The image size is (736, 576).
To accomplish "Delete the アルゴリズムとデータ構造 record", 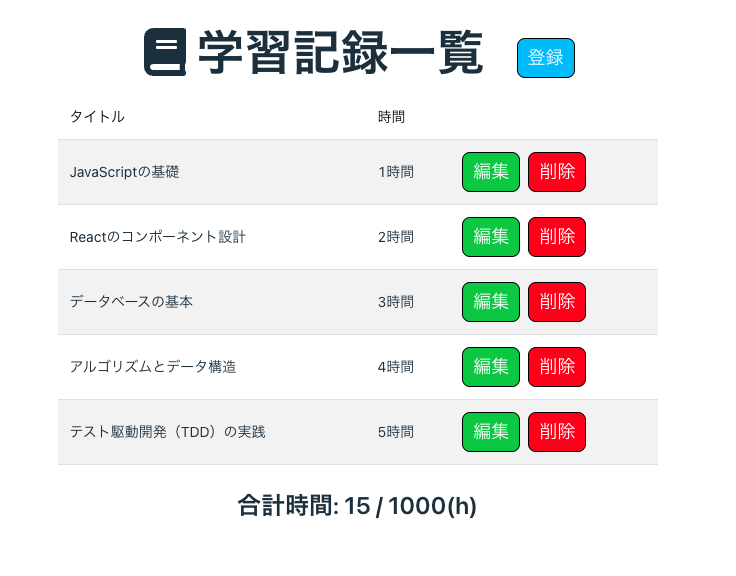I will (x=557, y=367).
